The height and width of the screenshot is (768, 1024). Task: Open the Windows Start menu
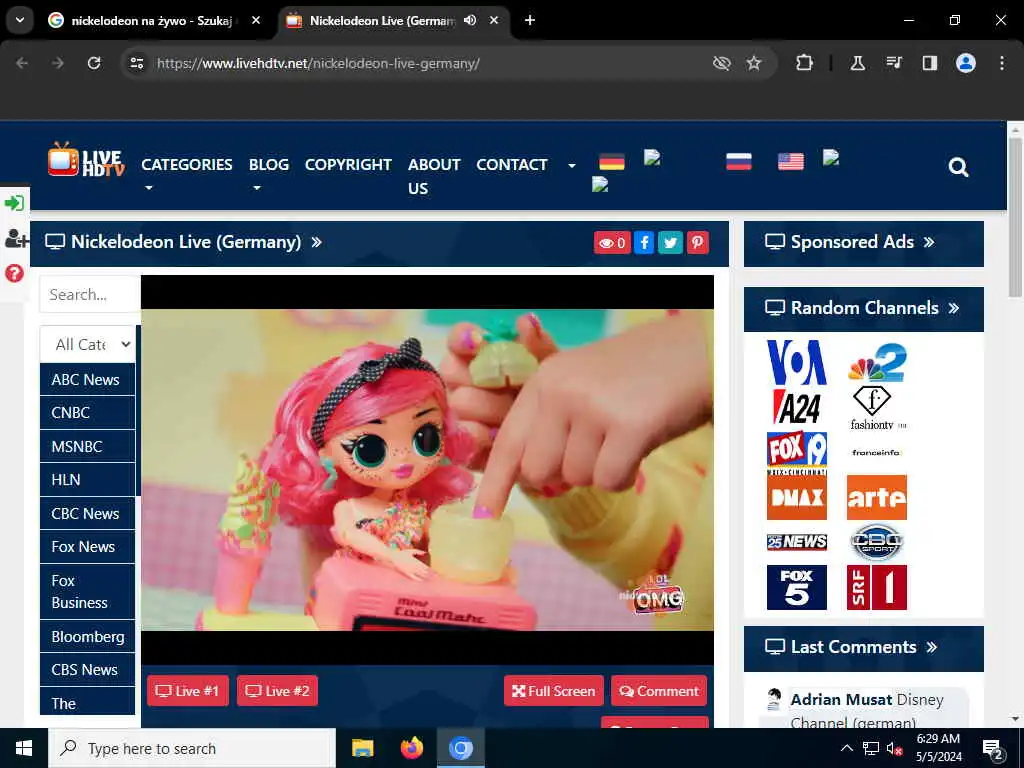tap(24, 748)
